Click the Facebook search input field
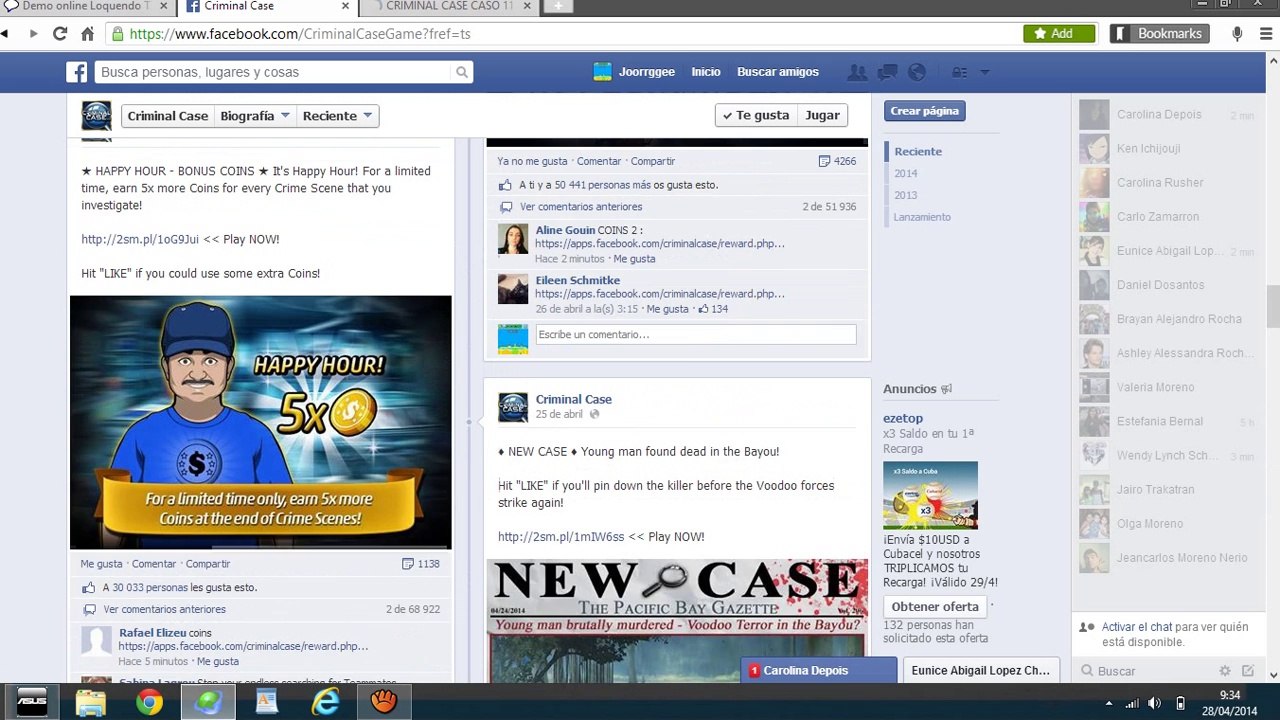Viewport: 1280px width, 720px height. [x=275, y=72]
